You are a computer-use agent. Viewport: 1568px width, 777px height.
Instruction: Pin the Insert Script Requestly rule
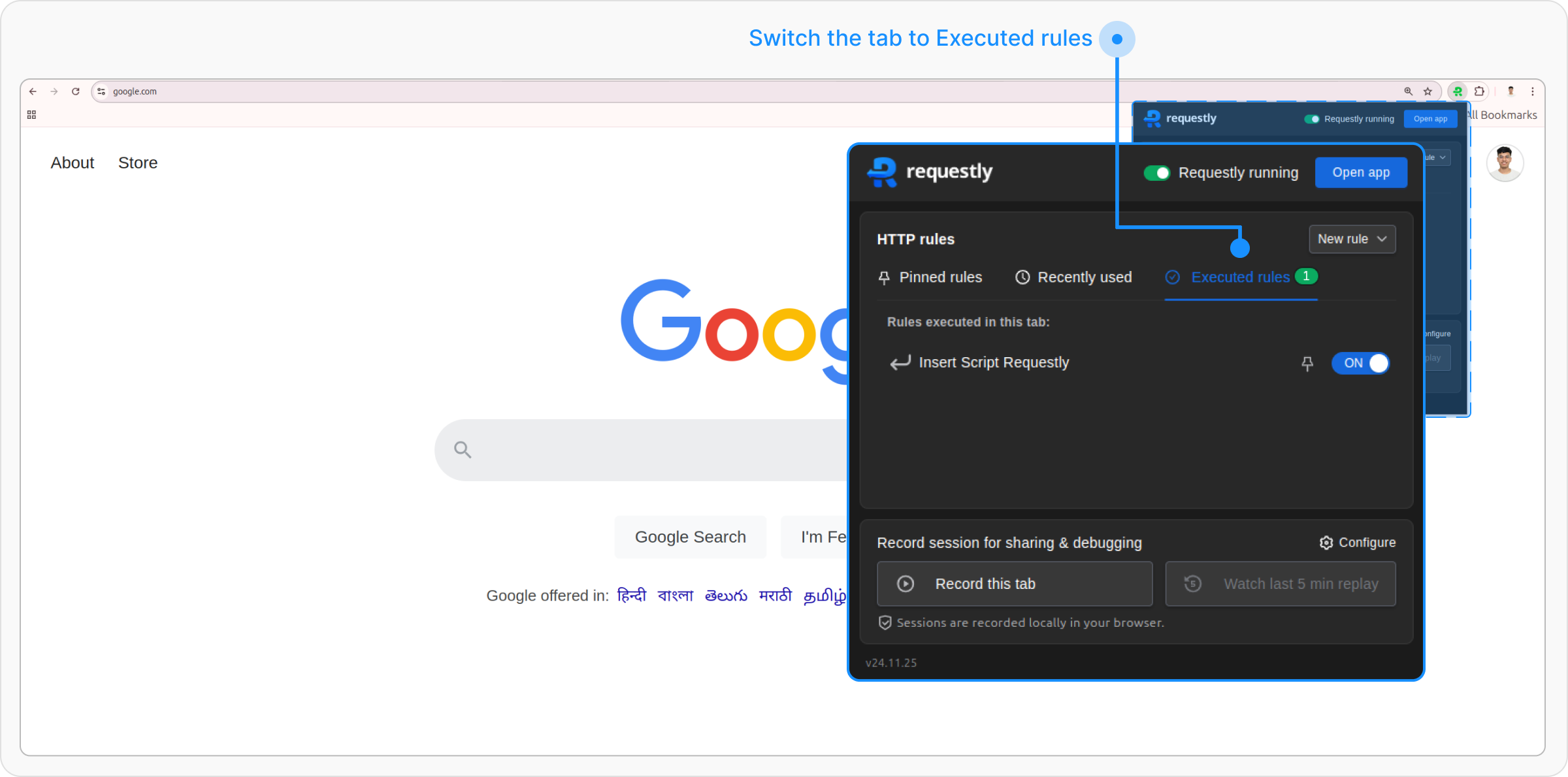pos(1307,364)
